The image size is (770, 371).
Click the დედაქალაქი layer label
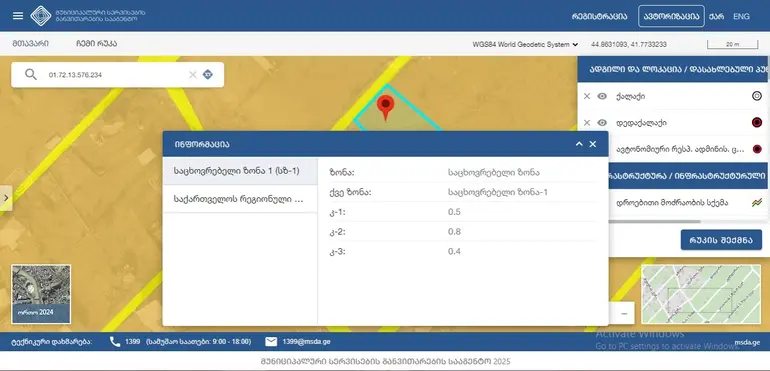coord(641,123)
